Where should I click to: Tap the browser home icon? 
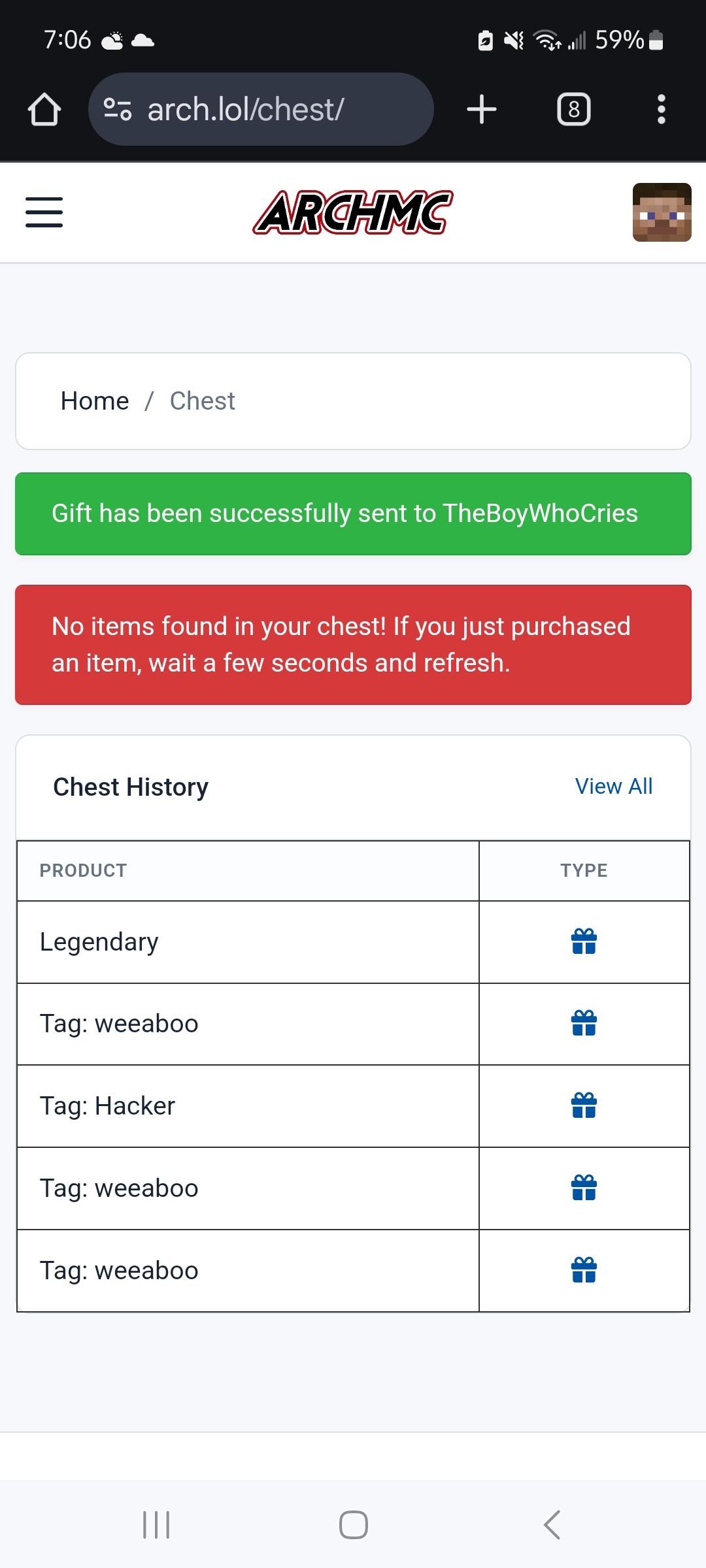coord(44,109)
